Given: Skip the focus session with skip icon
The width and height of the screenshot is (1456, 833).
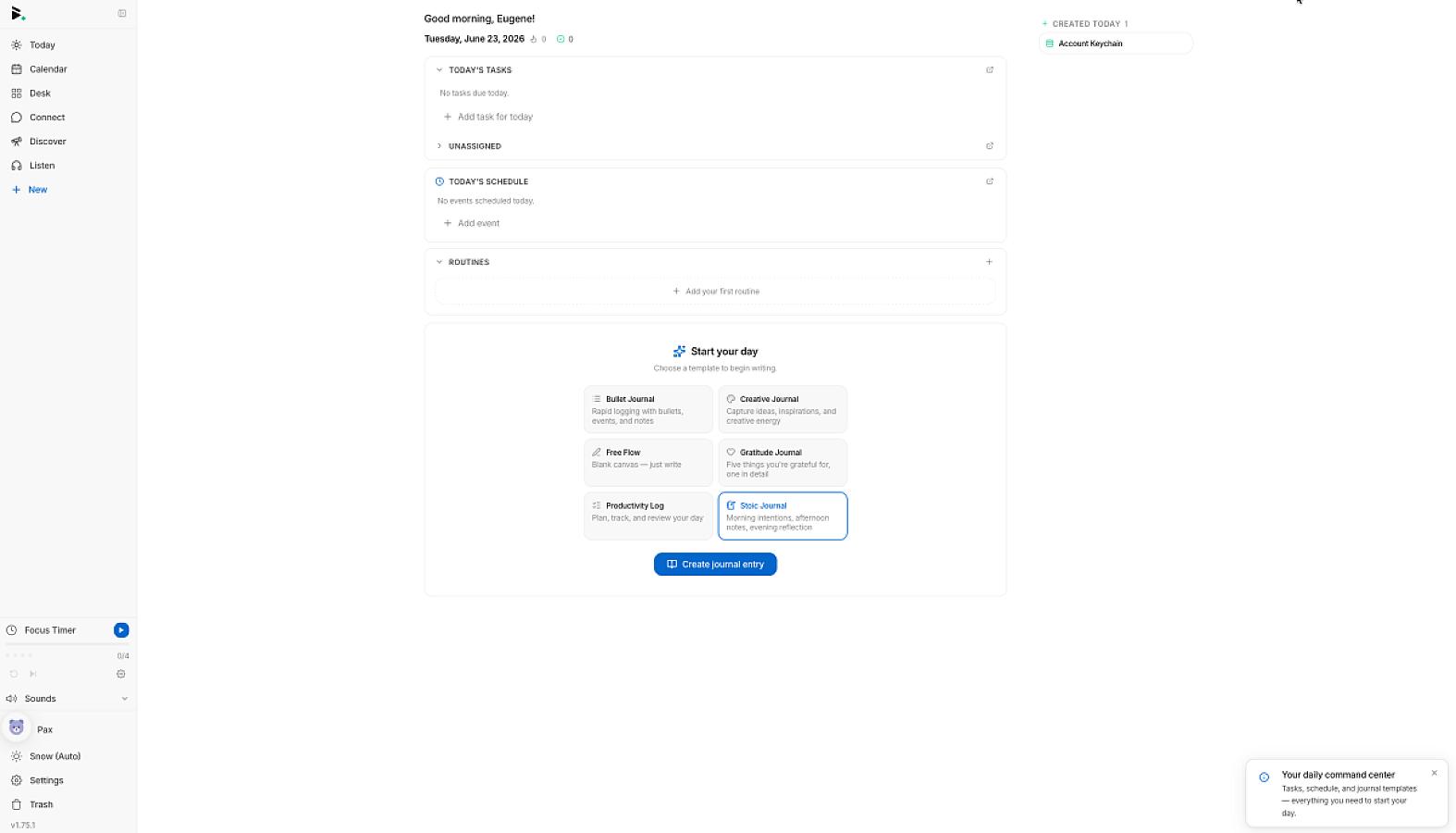Looking at the screenshot, I should pyautogui.click(x=32, y=674).
